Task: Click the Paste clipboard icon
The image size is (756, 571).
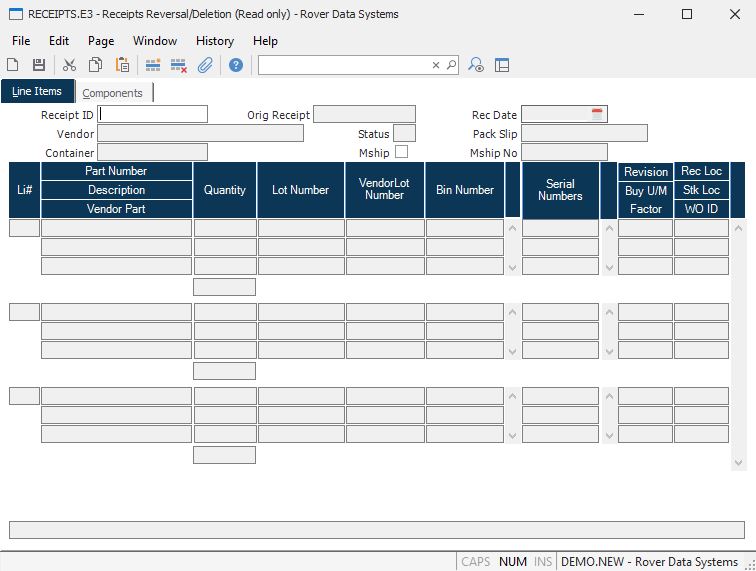Action: point(122,65)
